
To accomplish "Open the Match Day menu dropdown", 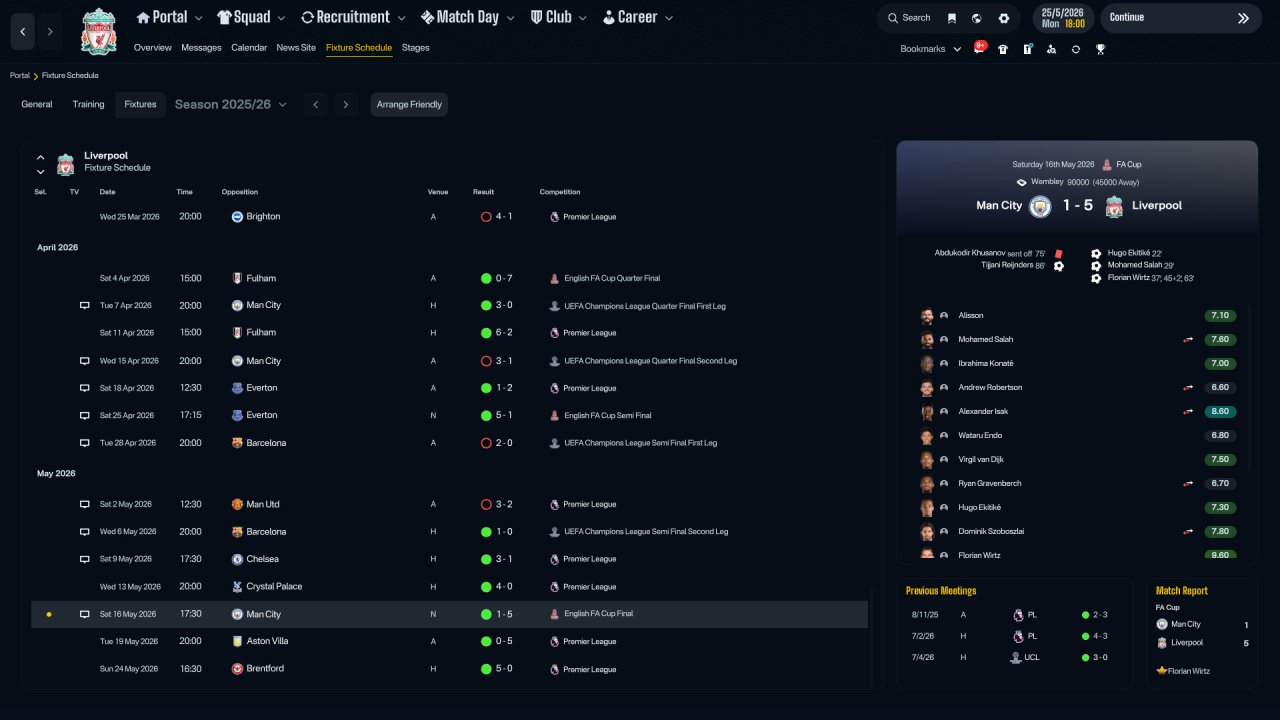I will click(x=467, y=17).
